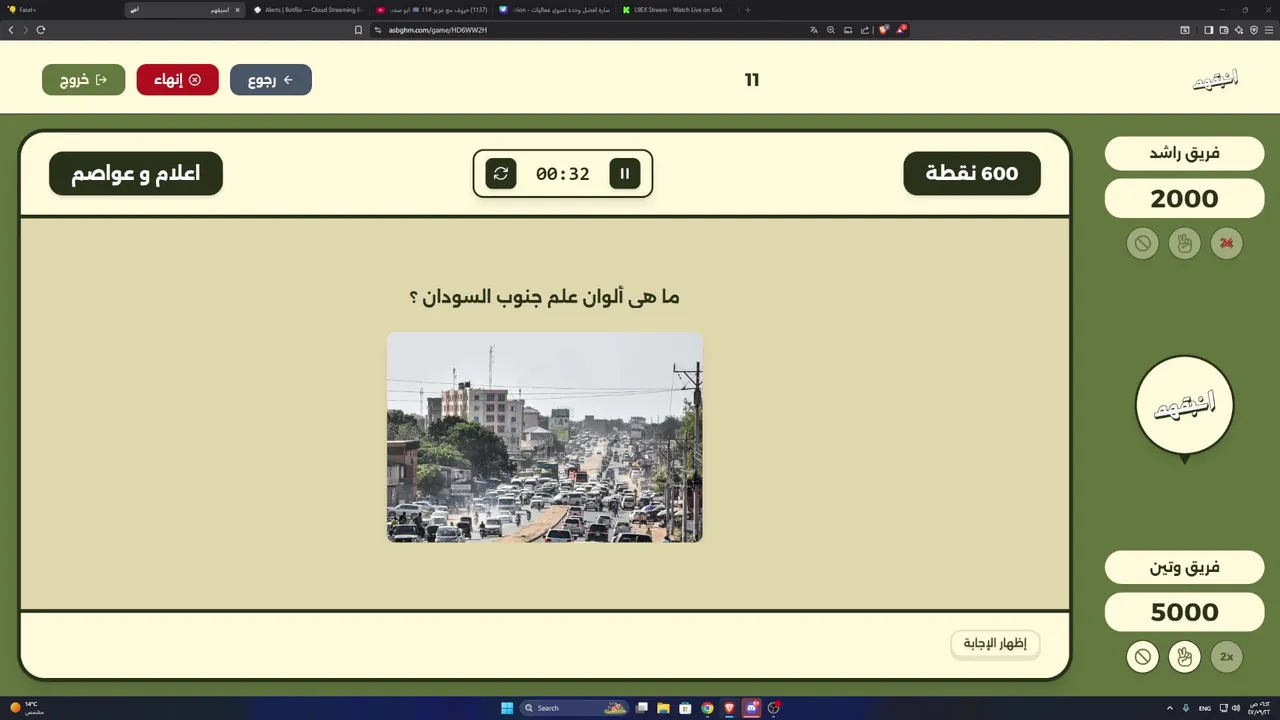Click فريق راشد score 2000
Viewport: 1280px width, 720px height.
coord(1185,199)
